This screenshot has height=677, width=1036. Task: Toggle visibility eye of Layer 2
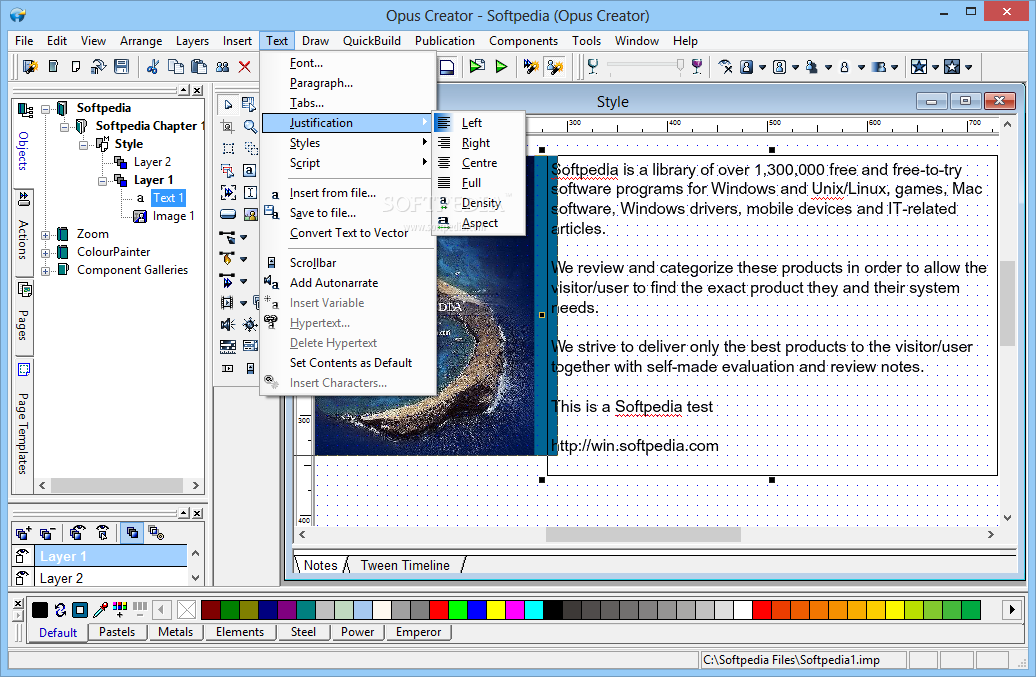tap(22, 578)
